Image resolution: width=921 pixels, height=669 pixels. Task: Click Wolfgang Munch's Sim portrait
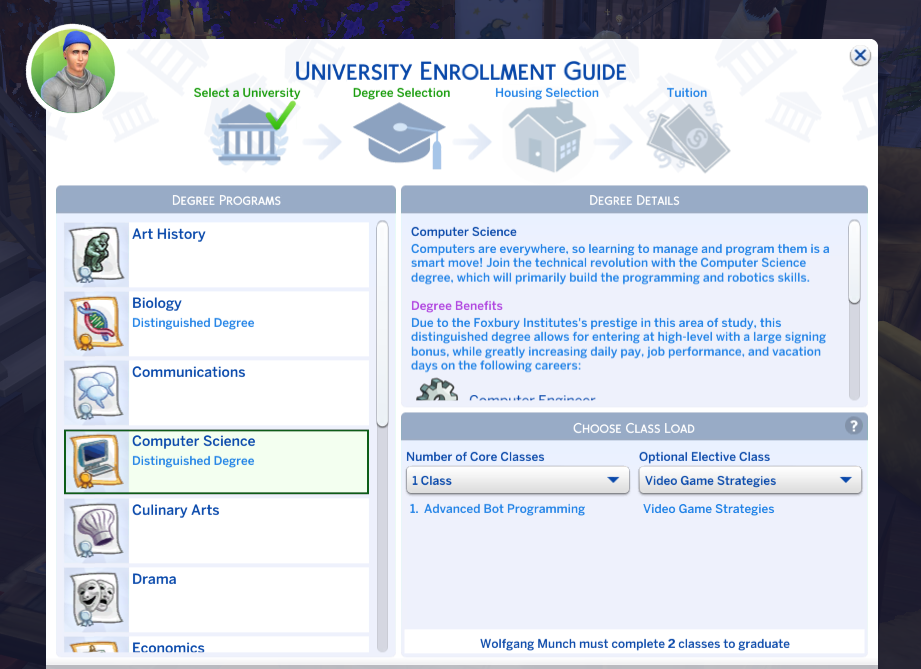point(73,69)
